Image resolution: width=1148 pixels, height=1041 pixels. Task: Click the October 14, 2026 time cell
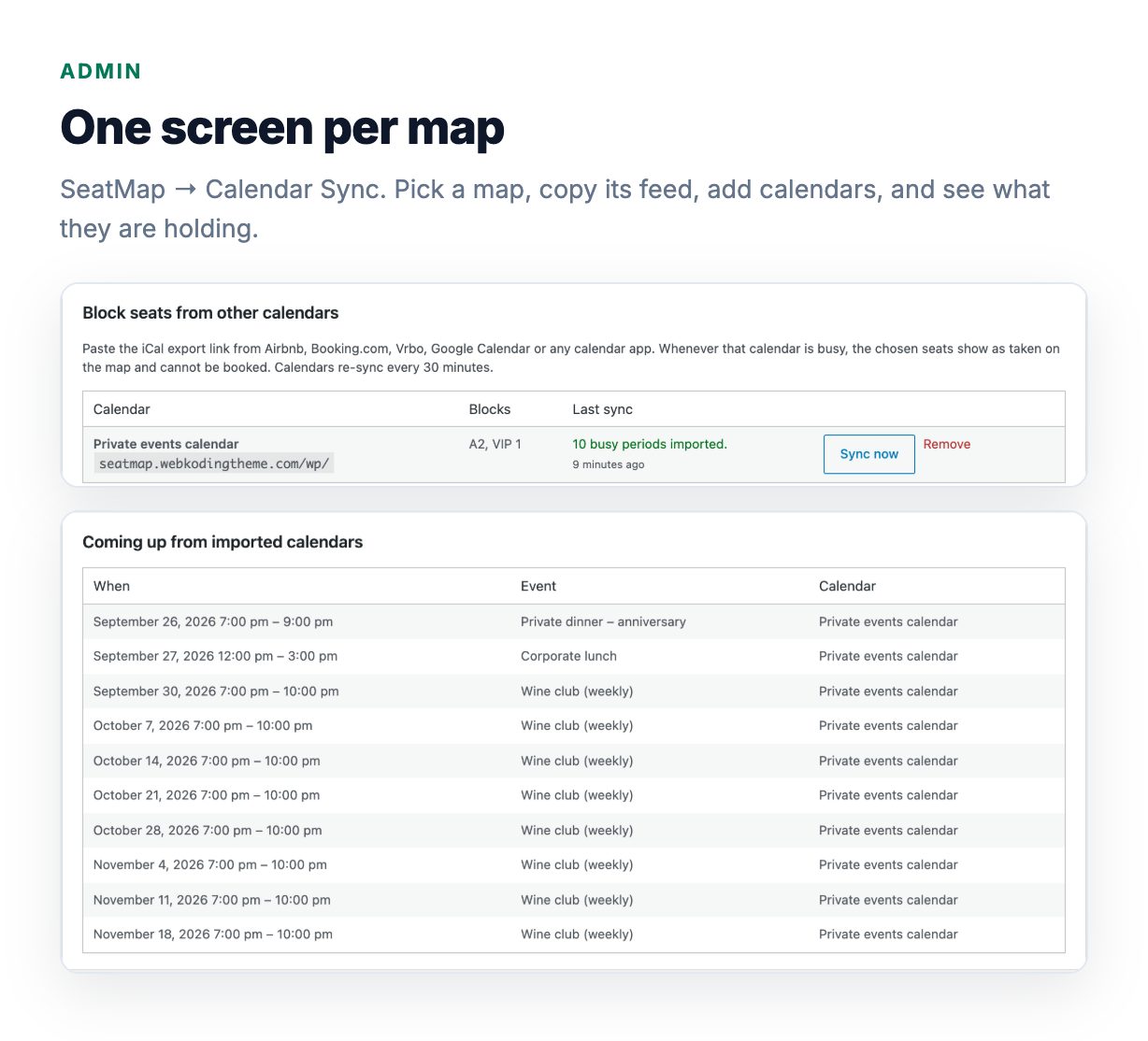point(207,761)
